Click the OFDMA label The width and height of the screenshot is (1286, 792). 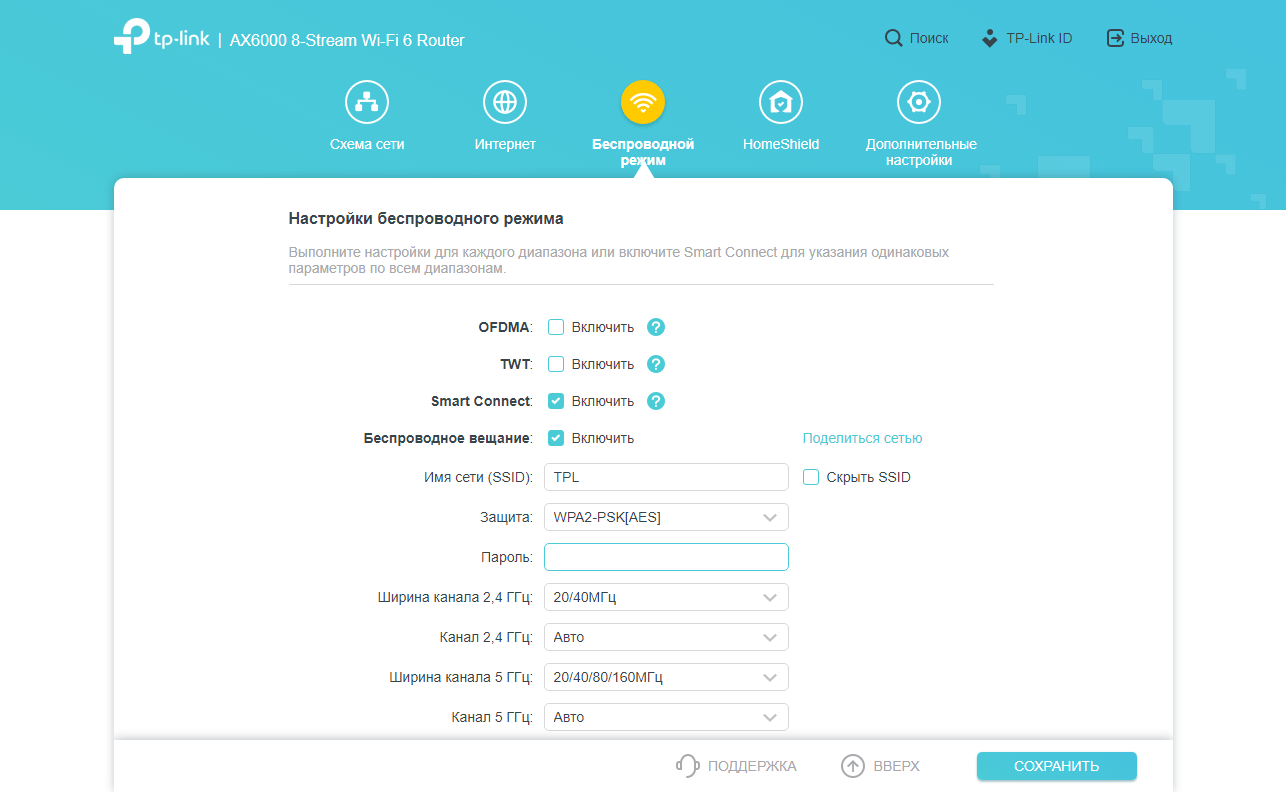(x=504, y=327)
